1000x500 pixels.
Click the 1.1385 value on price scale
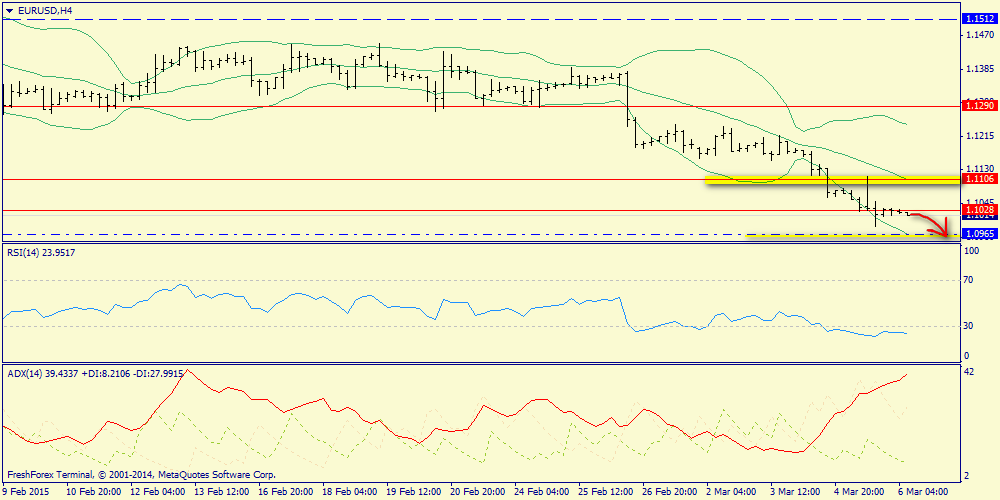[980, 67]
